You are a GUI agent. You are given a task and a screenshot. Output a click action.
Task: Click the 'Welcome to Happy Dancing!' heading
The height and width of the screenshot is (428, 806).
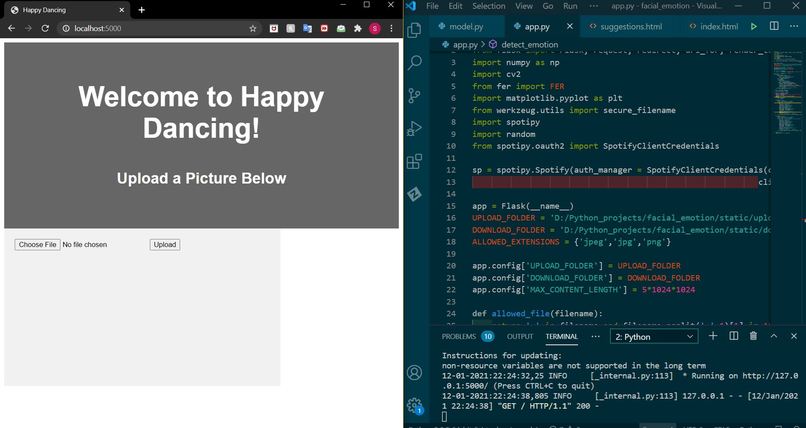pos(201,113)
